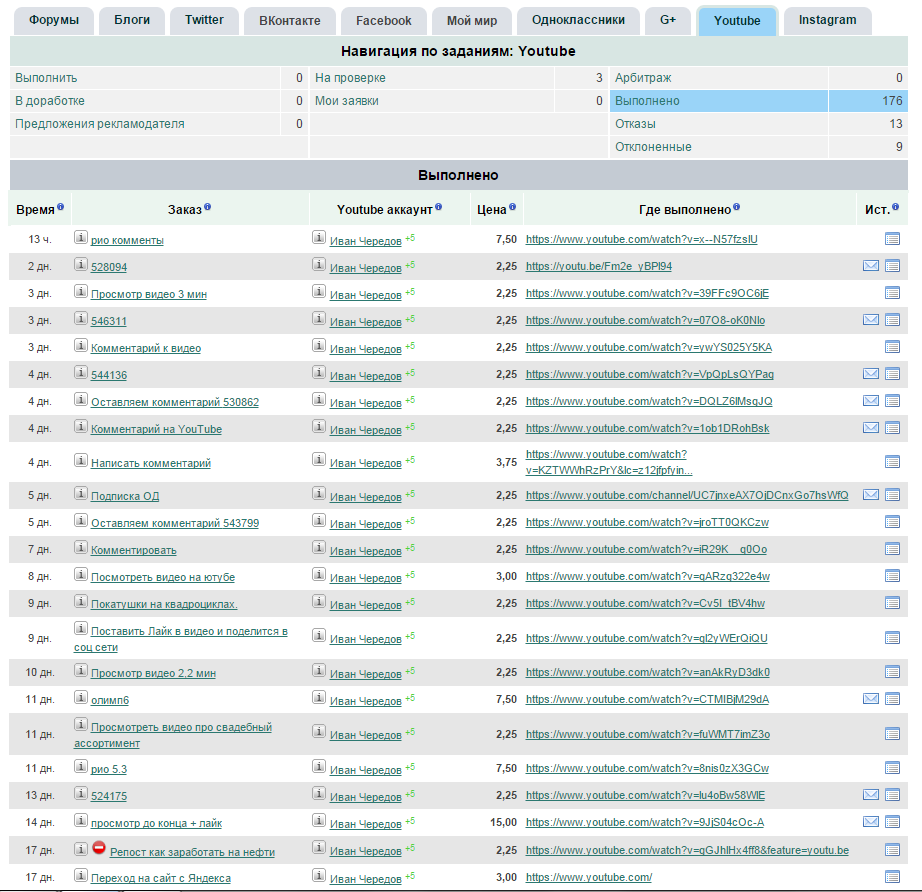
Task: Open history icon for Посмотреть видео на ютубе row
Action: [x=892, y=576]
